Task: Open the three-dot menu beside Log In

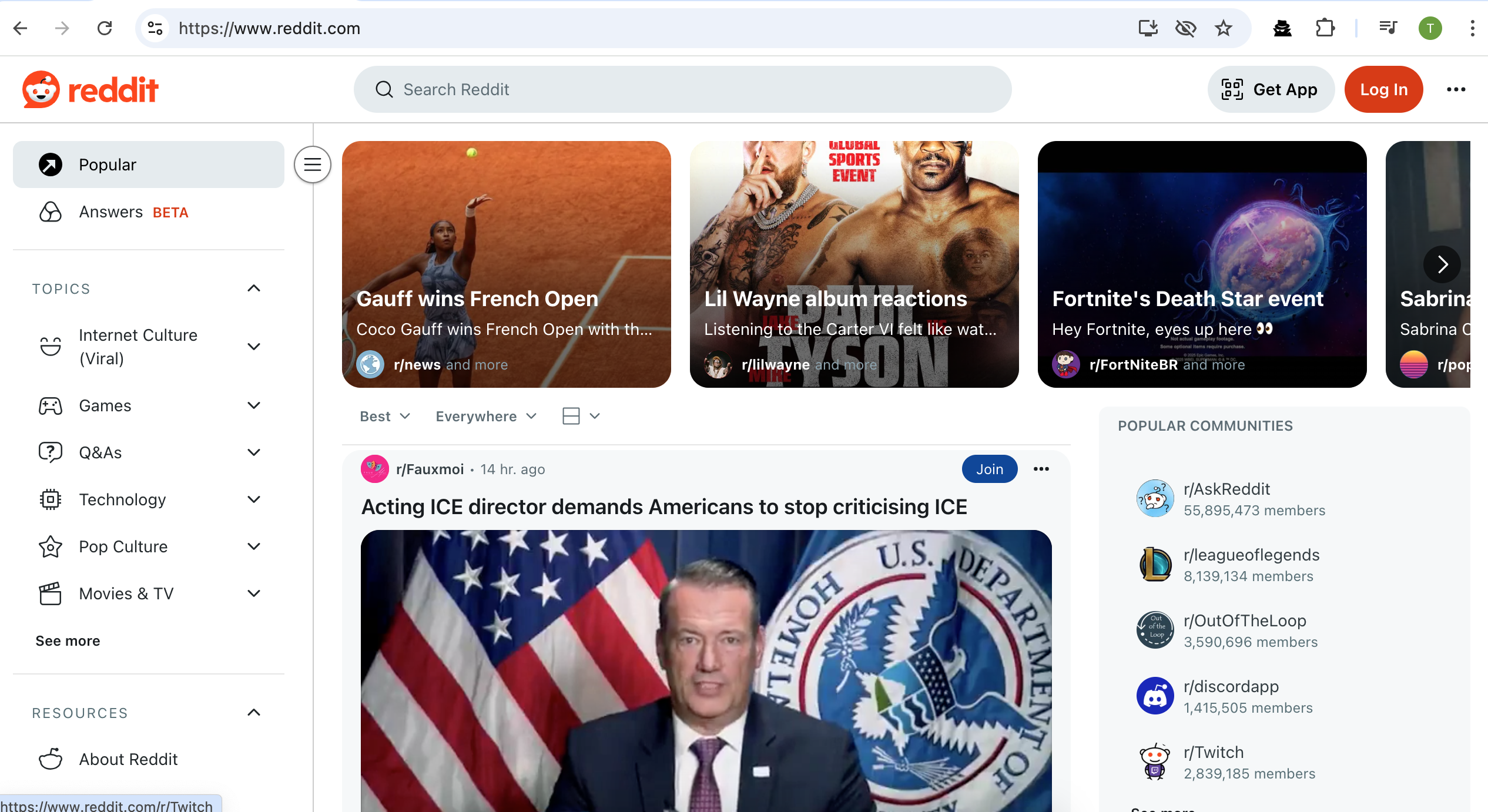Action: pos(1456,89)
